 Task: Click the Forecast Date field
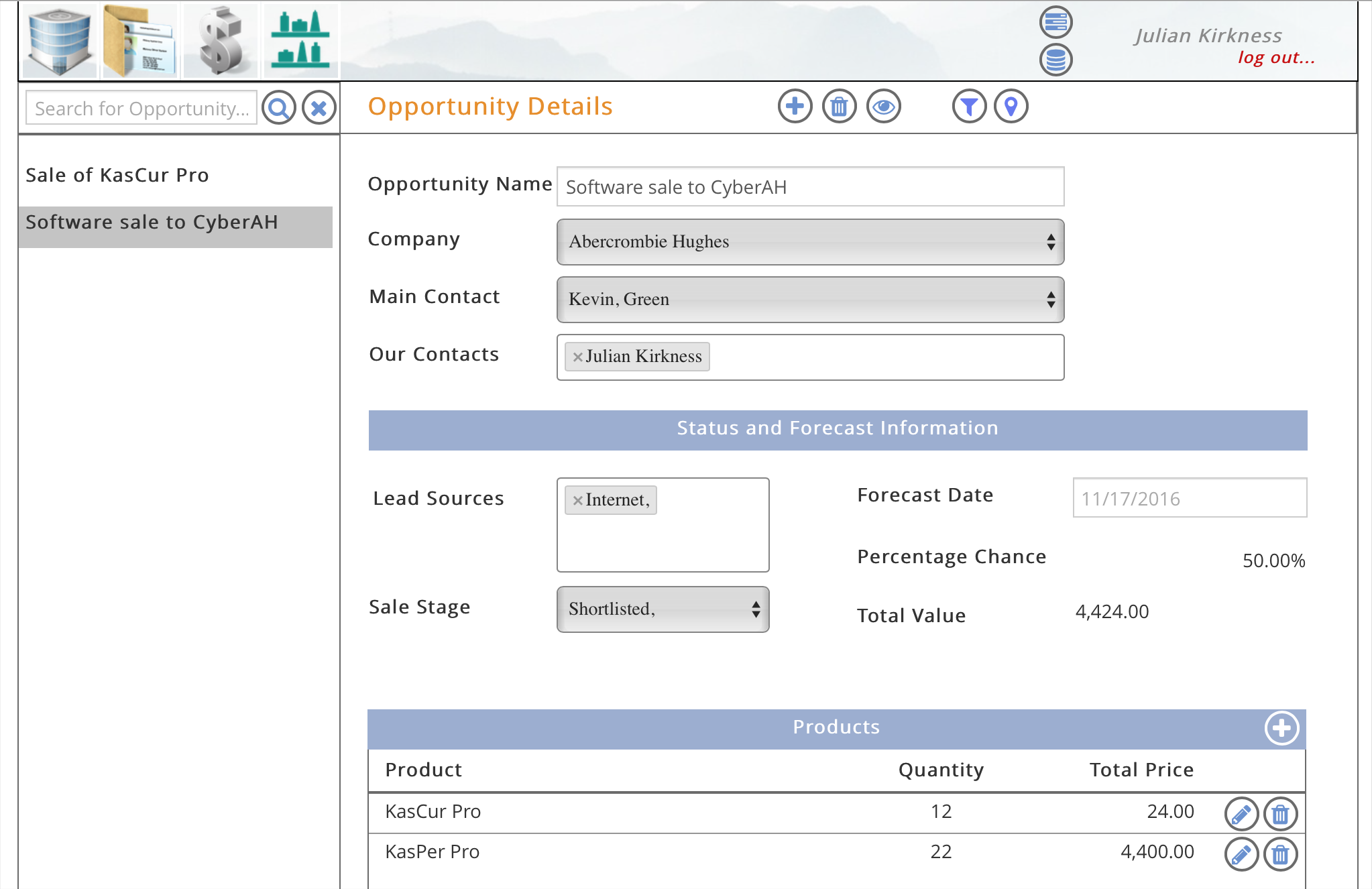[x=1189, y=498]
